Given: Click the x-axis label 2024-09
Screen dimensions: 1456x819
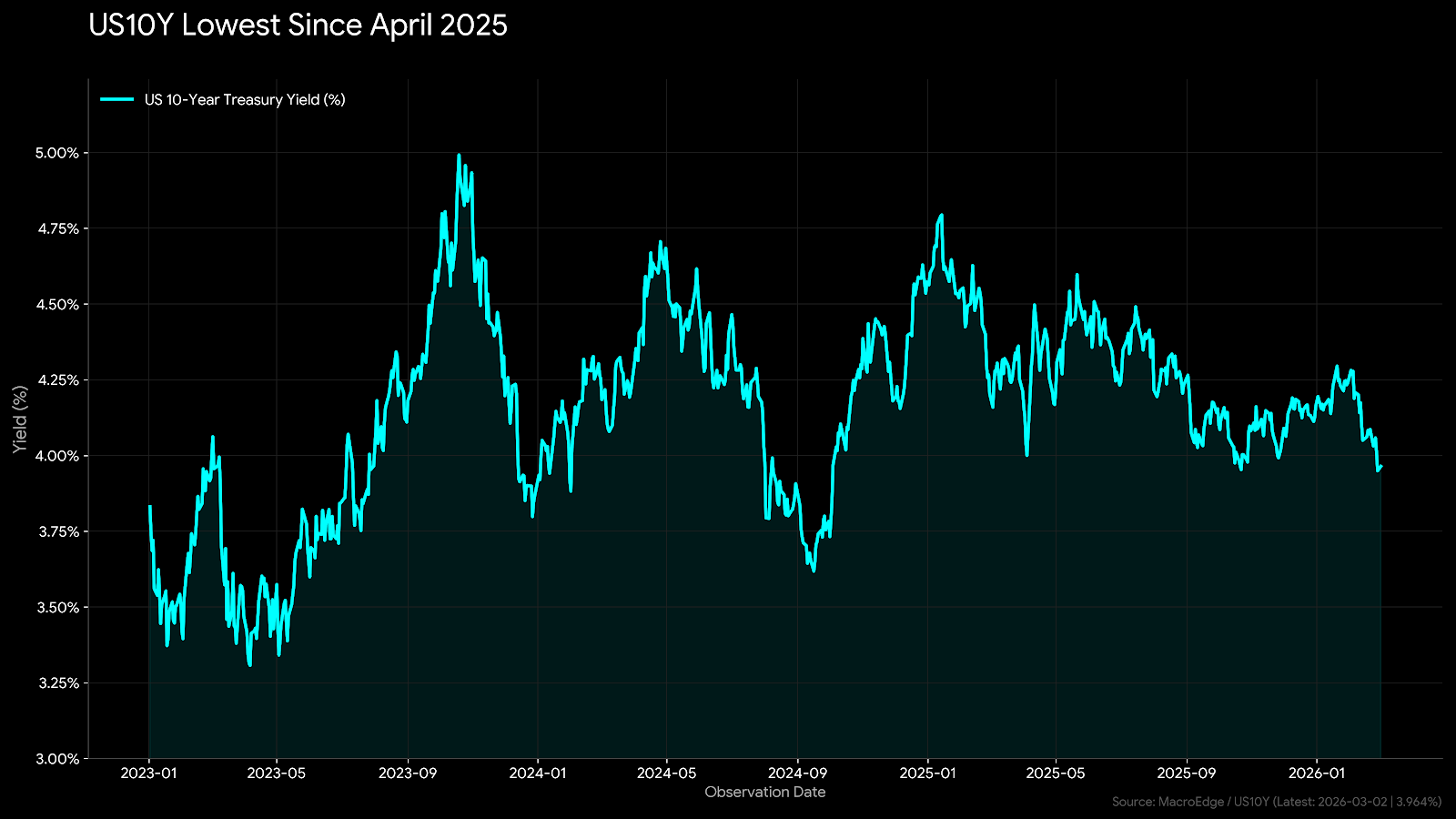Looking at the screenshot, I should coord(797,773).
